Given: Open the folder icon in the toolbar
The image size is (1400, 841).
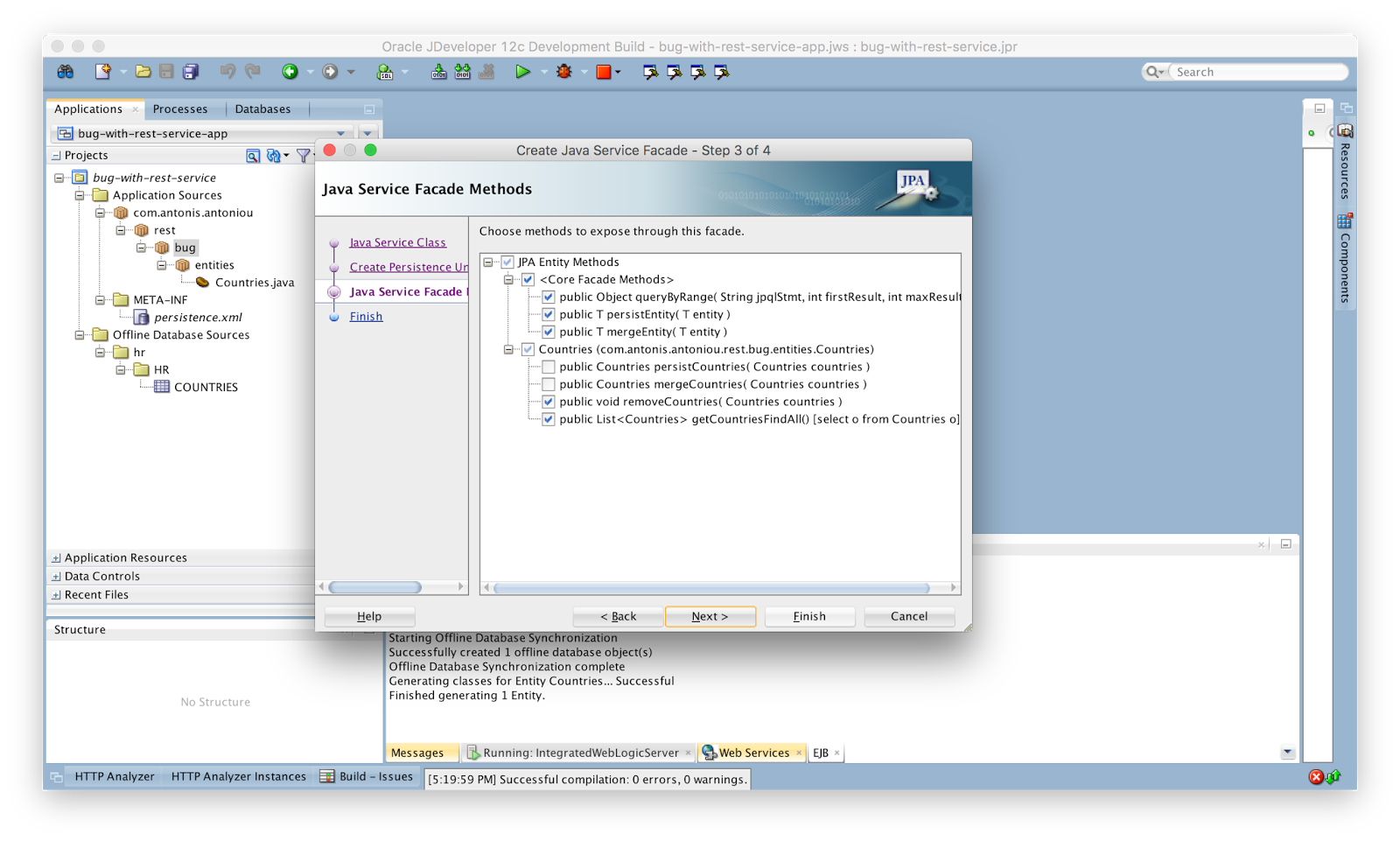Looking at the screenshot, I should pos(143,72).
